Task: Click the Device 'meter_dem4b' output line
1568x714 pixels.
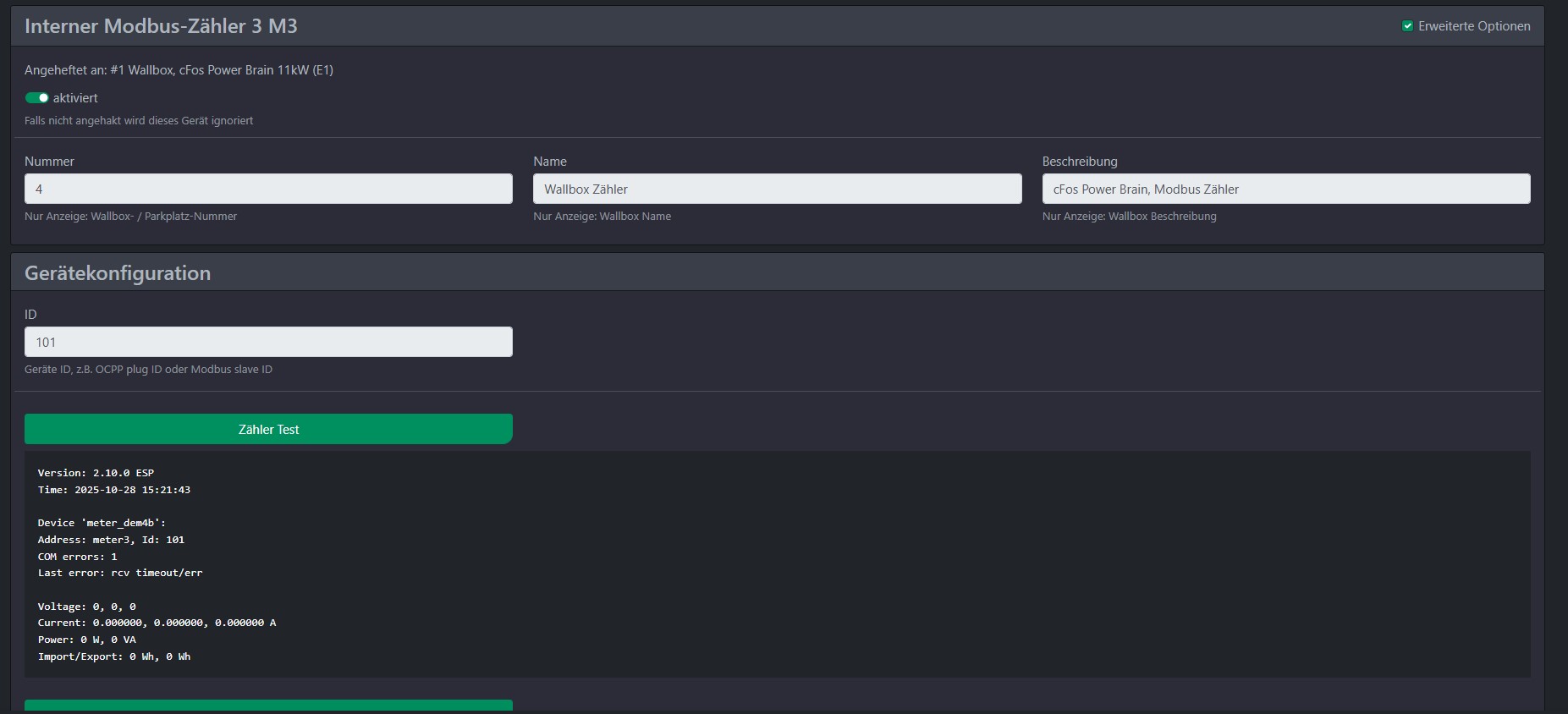Action: [102, 523]
